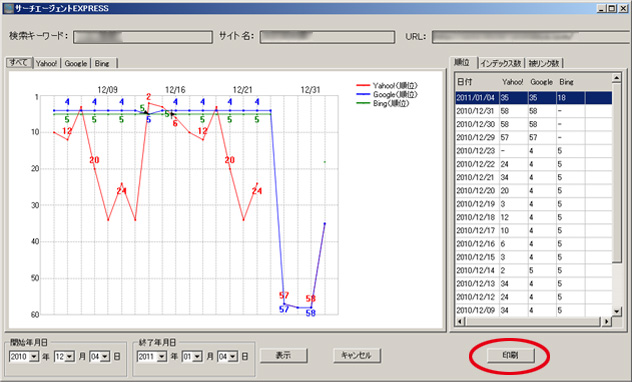Click the 12/16 date label on chart

pos(175,90)
